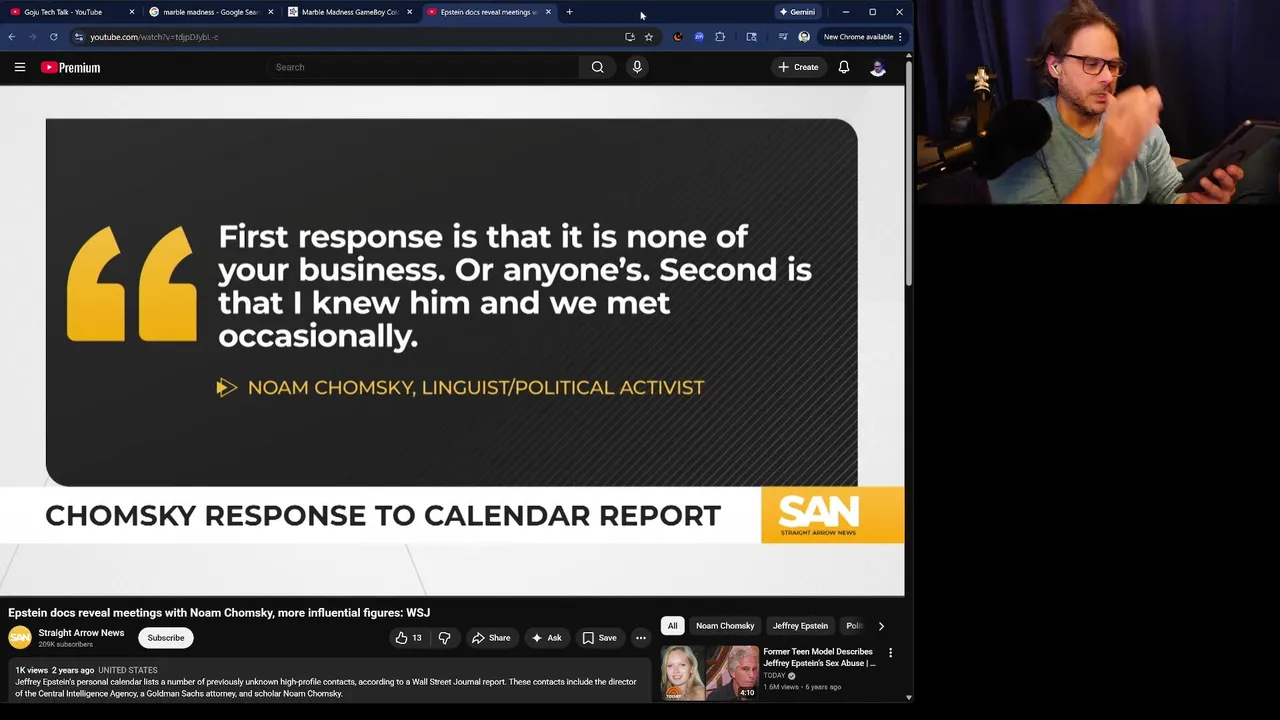This screenshot has height=720, width=1280.
Task: Open the media controls icon in Chrome toolbar
Action: [783, 37]
